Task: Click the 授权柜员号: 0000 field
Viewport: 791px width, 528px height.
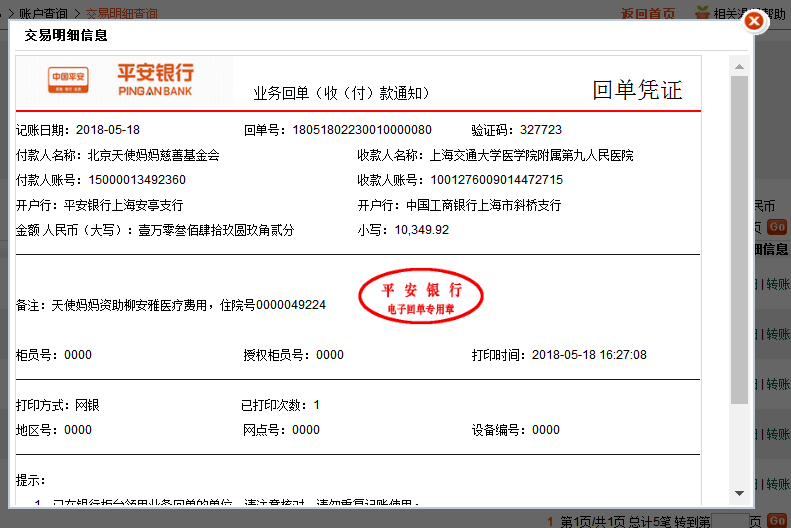Action: pyautogui.click(x=294, y=355)
